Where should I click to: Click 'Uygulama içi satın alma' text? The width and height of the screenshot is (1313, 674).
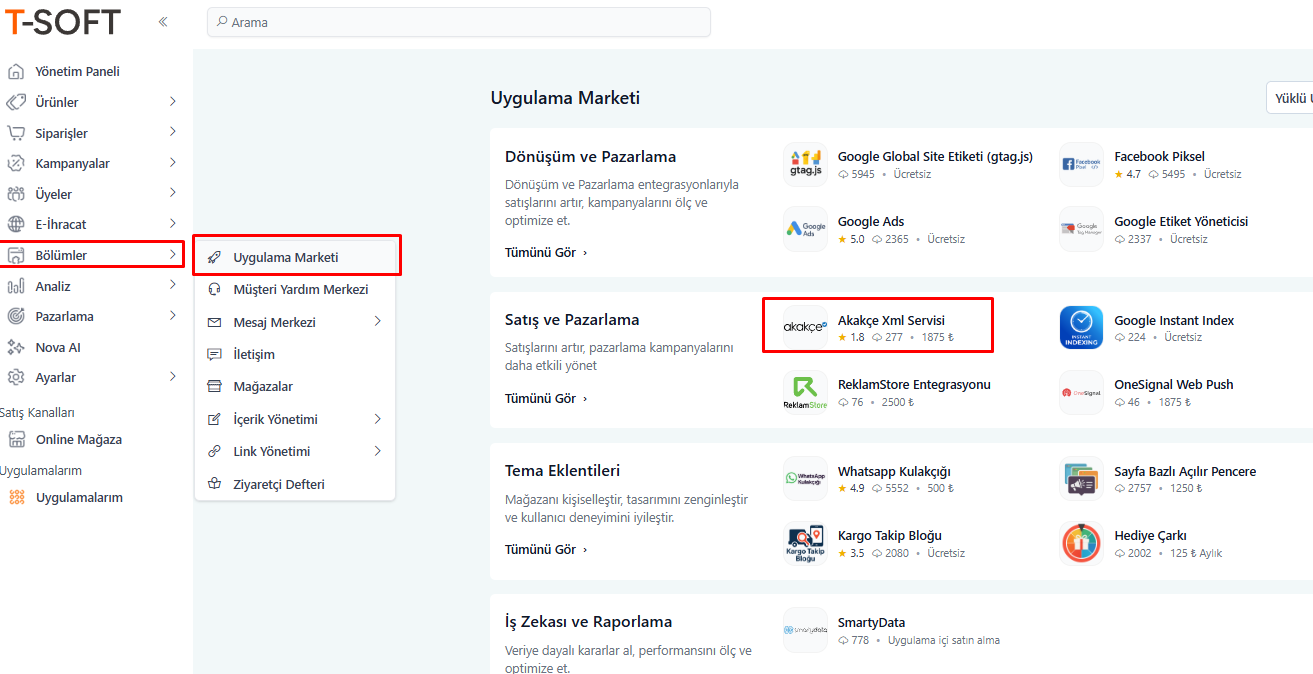click(x=943, y=641)
